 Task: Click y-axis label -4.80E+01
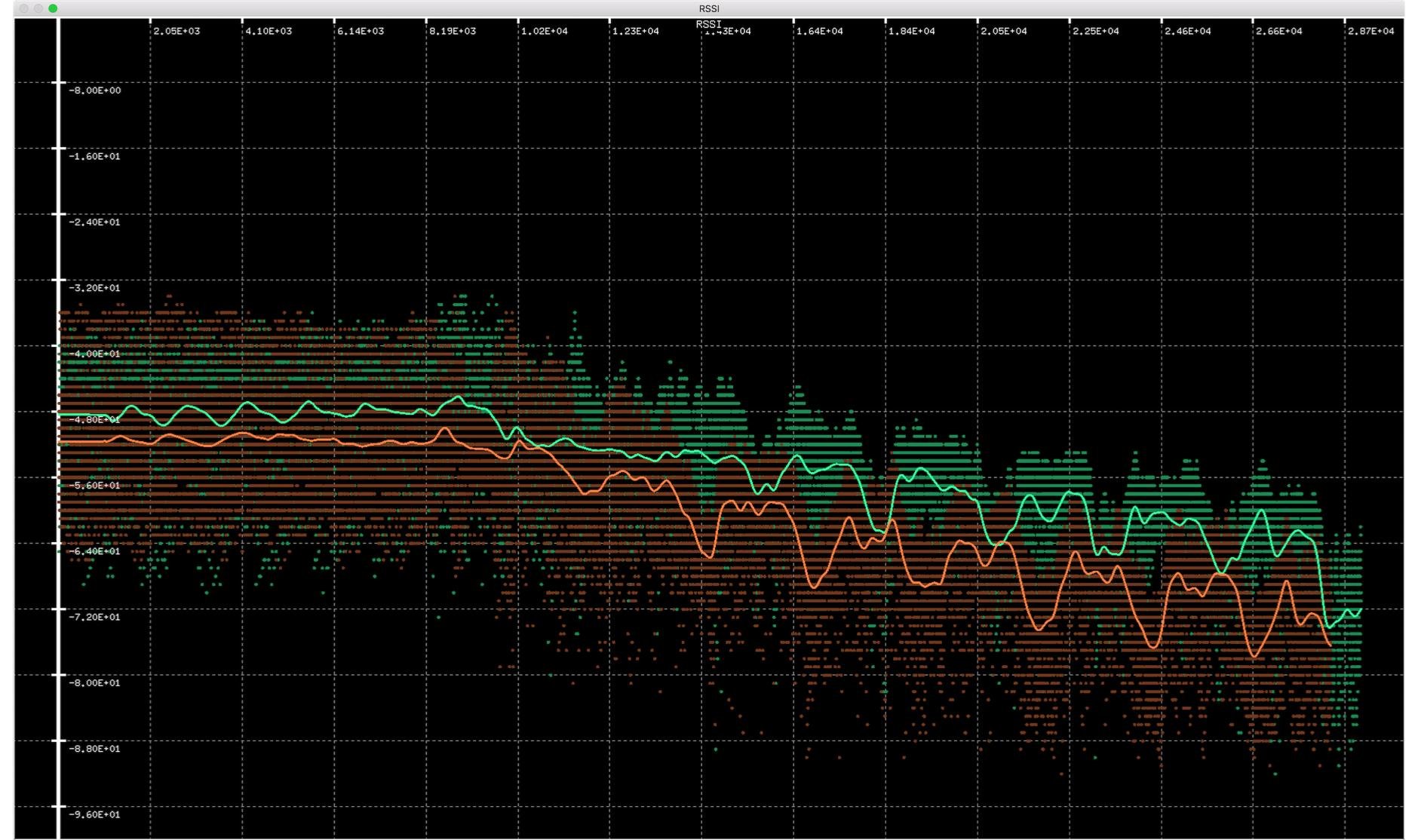(94, 419)
